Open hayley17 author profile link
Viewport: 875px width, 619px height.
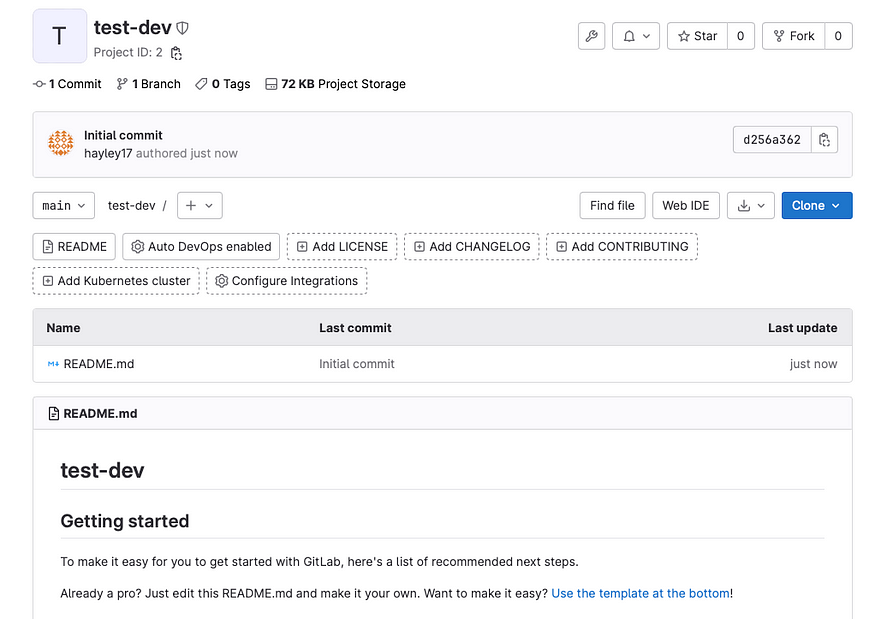(x=108, y=153)
